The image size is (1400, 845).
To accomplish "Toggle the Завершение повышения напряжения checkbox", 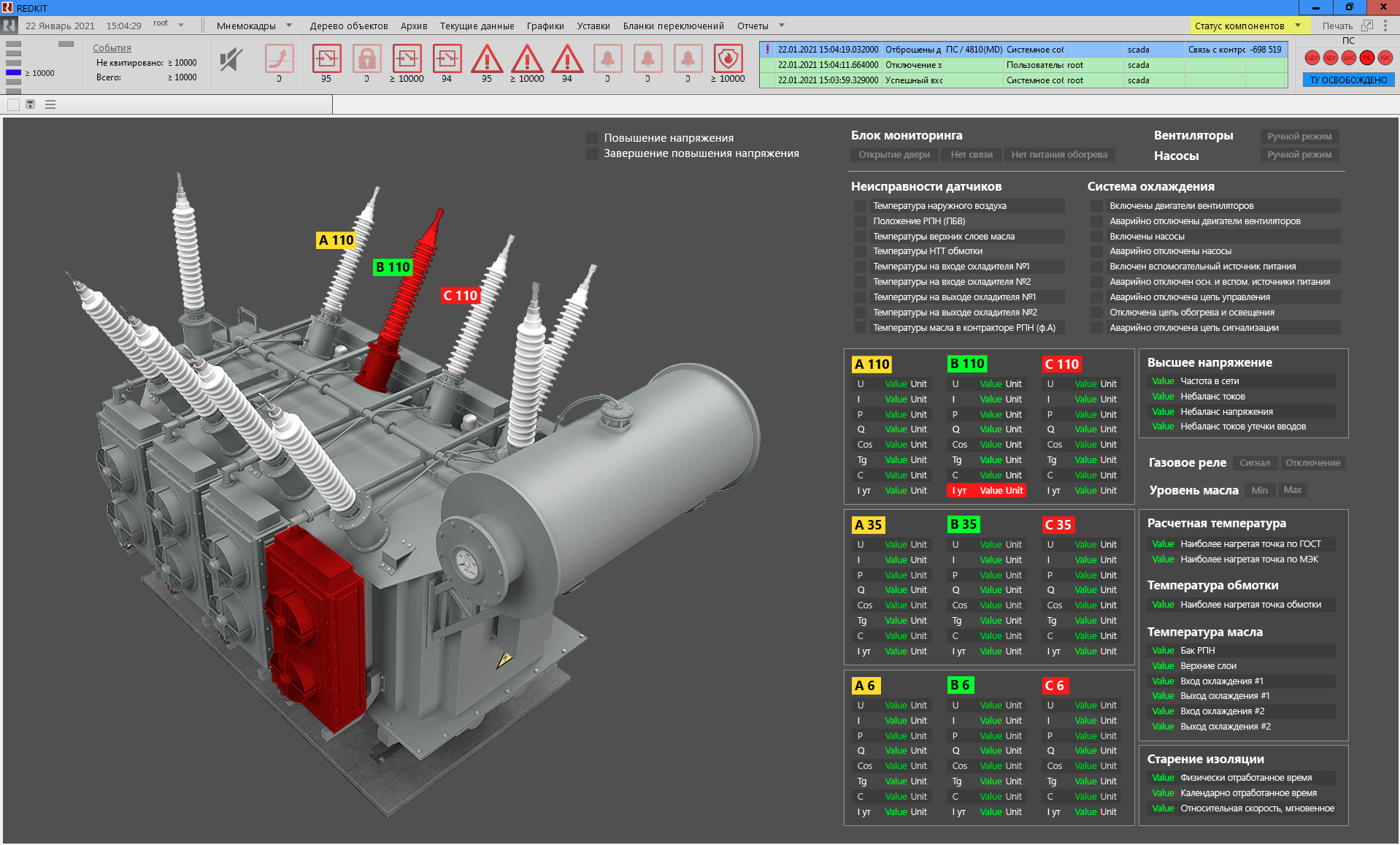I will click(x=592, y=153).
